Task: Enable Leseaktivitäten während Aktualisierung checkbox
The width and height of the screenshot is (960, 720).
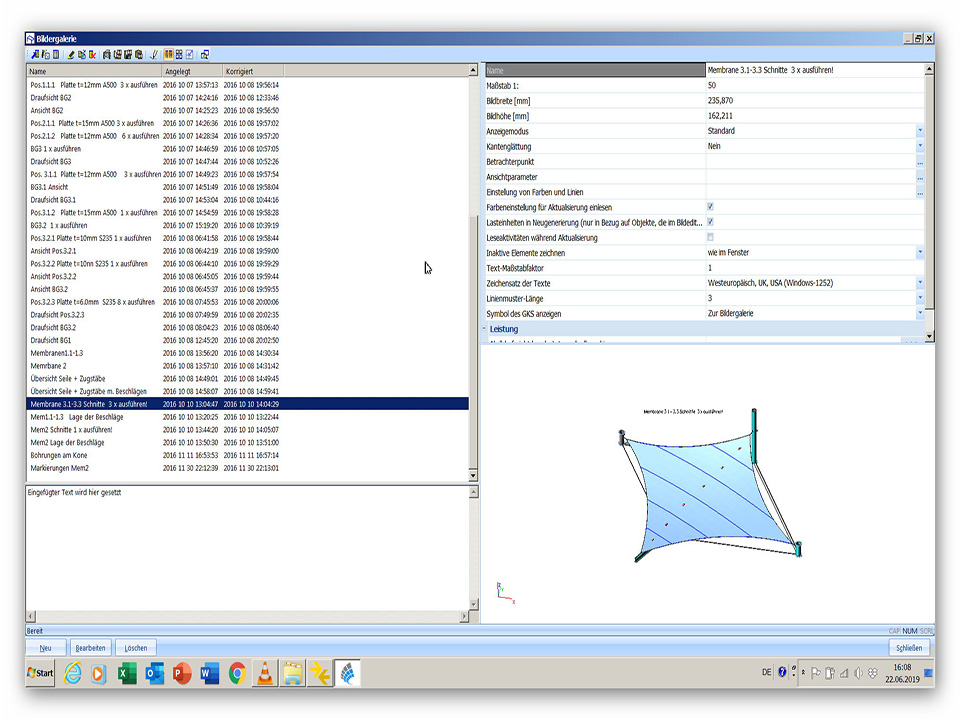Action: (710, 237)
